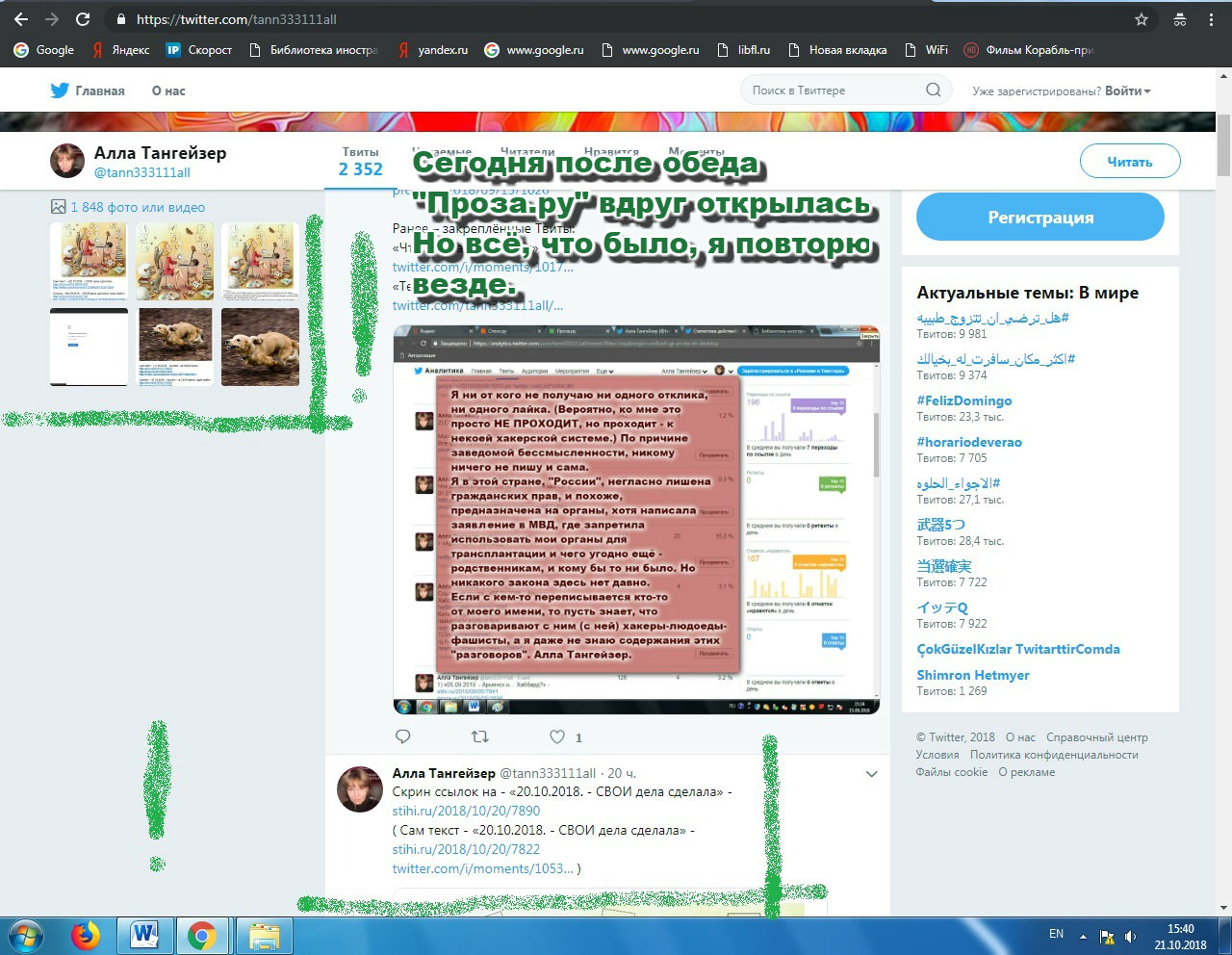This screenshot has height=955, width=1232.
Task: Open the Windows Start button
Action: 26,936
